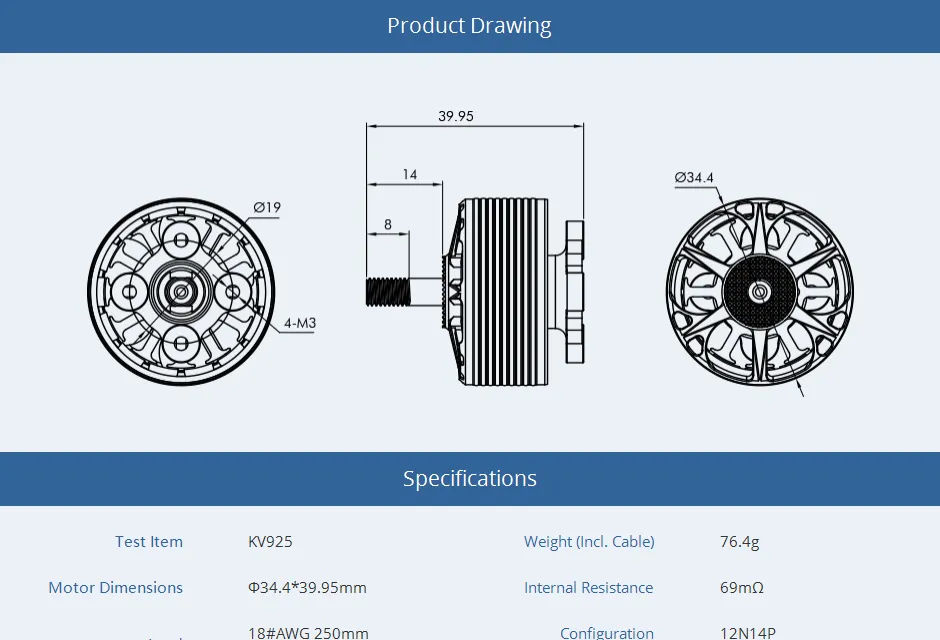Click the Specifications header banner
940x640 pixels.
469,478
